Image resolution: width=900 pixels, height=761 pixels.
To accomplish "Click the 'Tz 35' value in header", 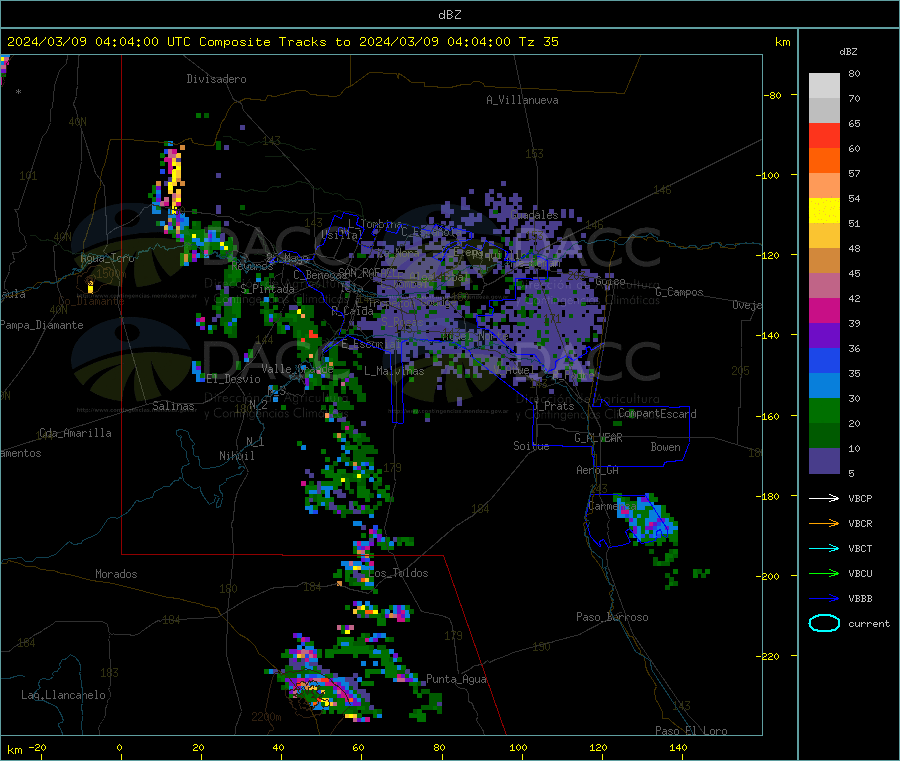I will tap(538, 42).
